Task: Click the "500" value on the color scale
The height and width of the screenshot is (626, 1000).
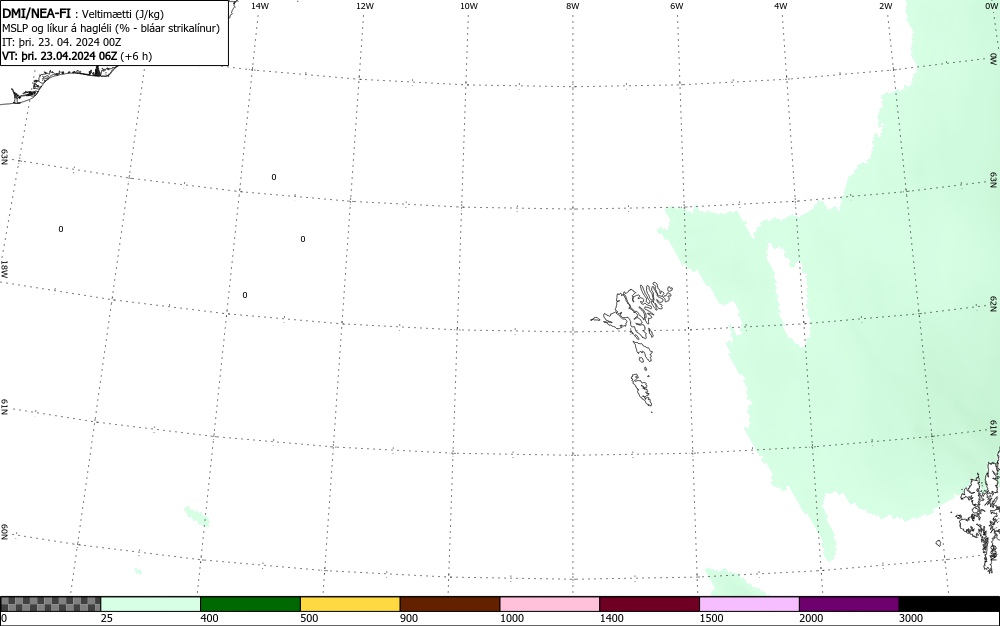Action: pyautogui.click(x=309, y=618)
